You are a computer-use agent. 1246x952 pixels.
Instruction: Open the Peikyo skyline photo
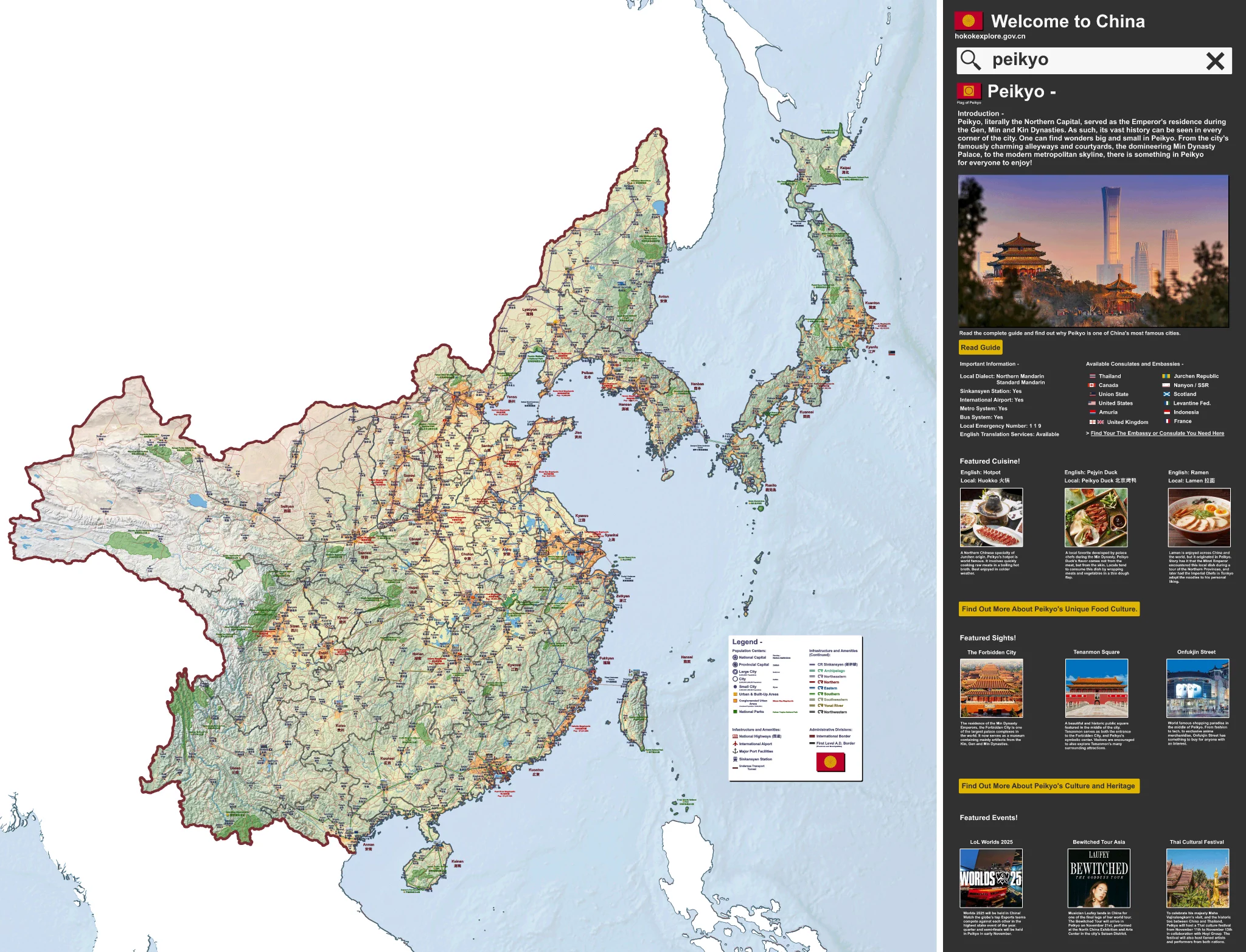point(1093,251)
